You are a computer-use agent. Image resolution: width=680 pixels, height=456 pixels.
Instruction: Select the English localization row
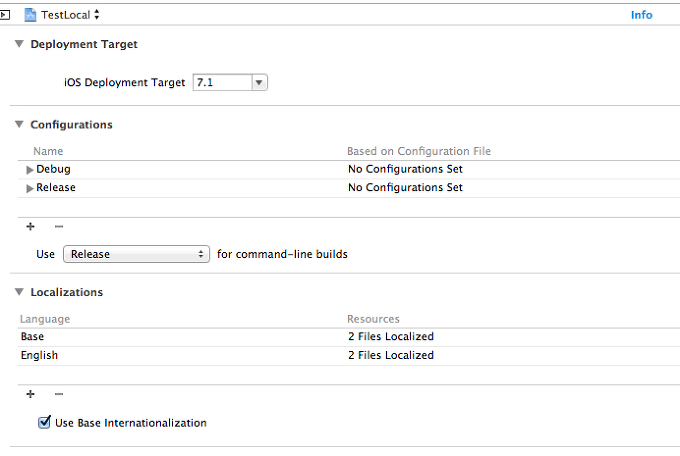[349, 355]
